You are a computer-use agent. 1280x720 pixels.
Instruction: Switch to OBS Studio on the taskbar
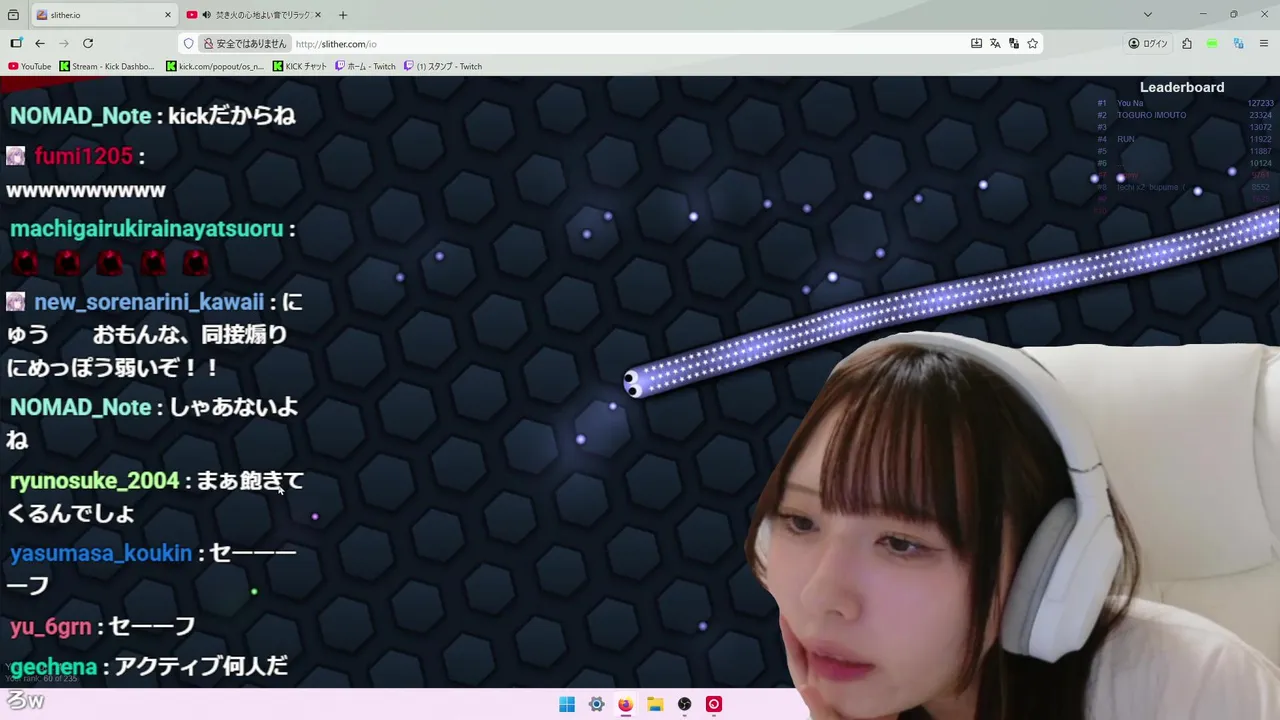click(x=684, y=704)
